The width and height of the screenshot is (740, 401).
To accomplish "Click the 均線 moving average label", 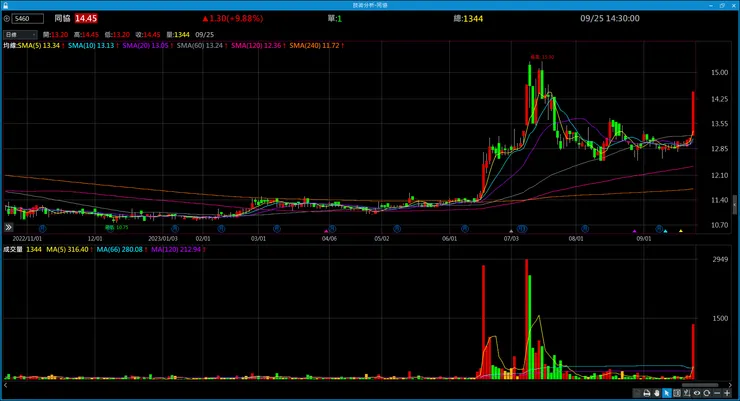I will click(x=10, y=45).
